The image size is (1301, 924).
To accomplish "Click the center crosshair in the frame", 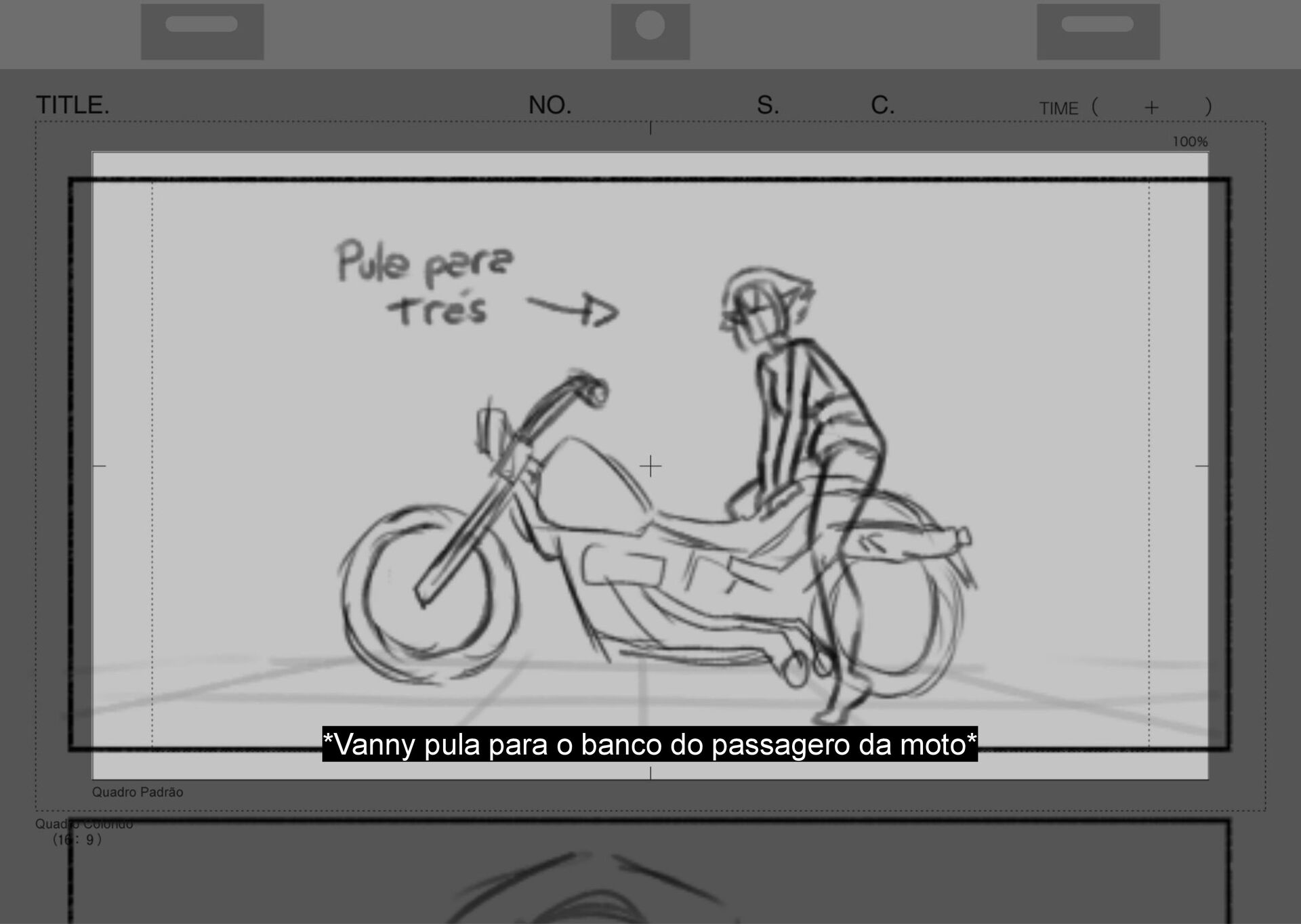I will pos(650,466).
